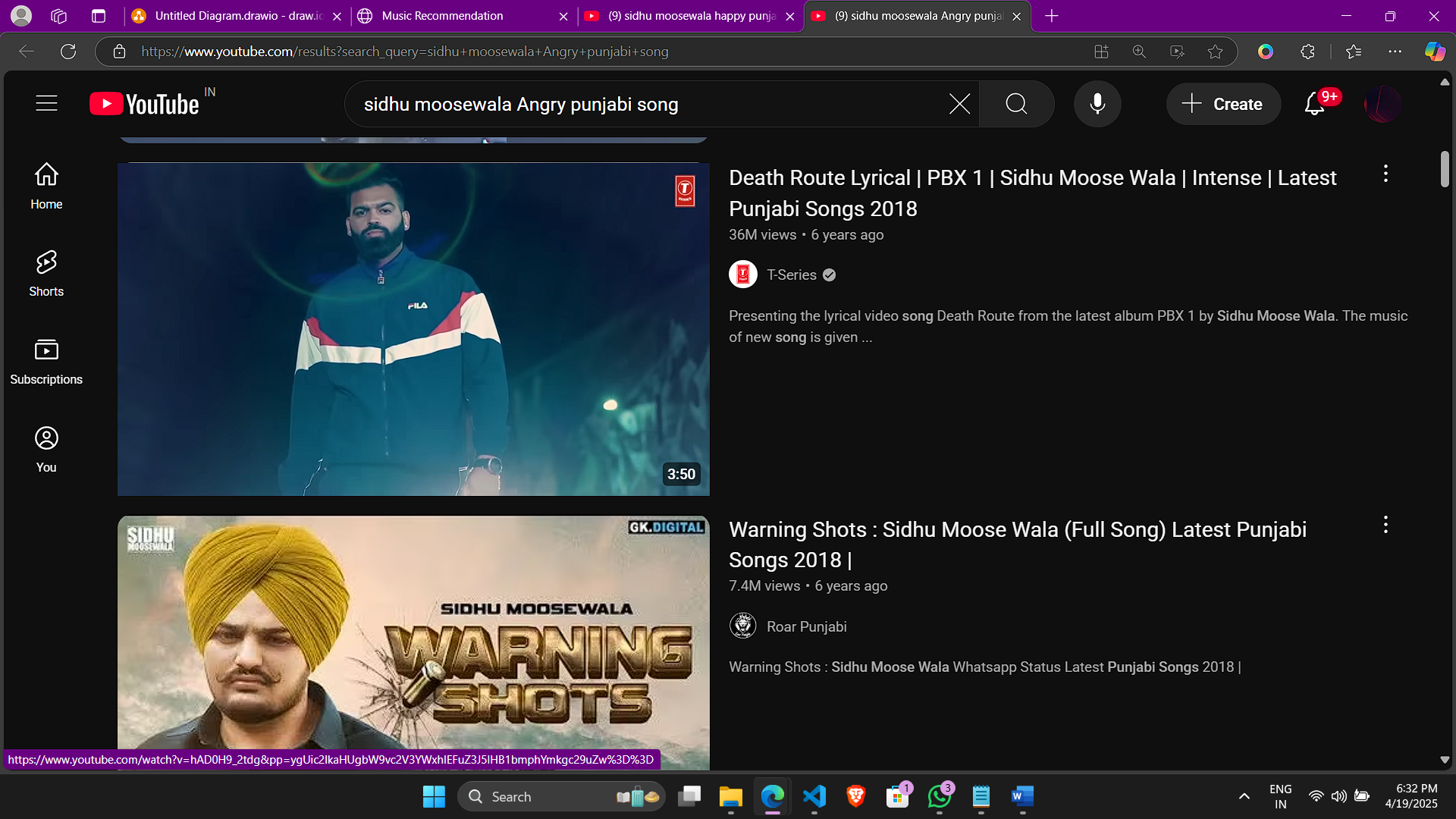Open the Roar Punjabi channel link
The image size is (1456, 819).
pos(806,626)
